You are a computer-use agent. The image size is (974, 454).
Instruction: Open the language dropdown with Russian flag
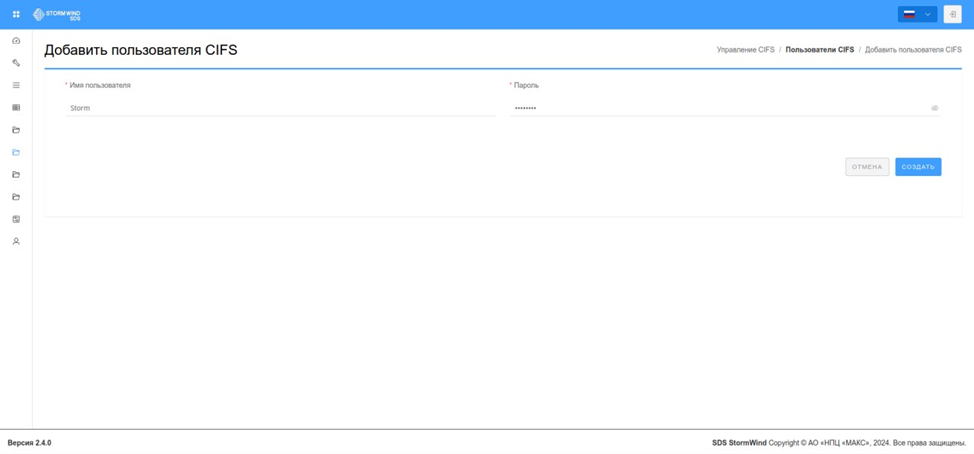917,14
